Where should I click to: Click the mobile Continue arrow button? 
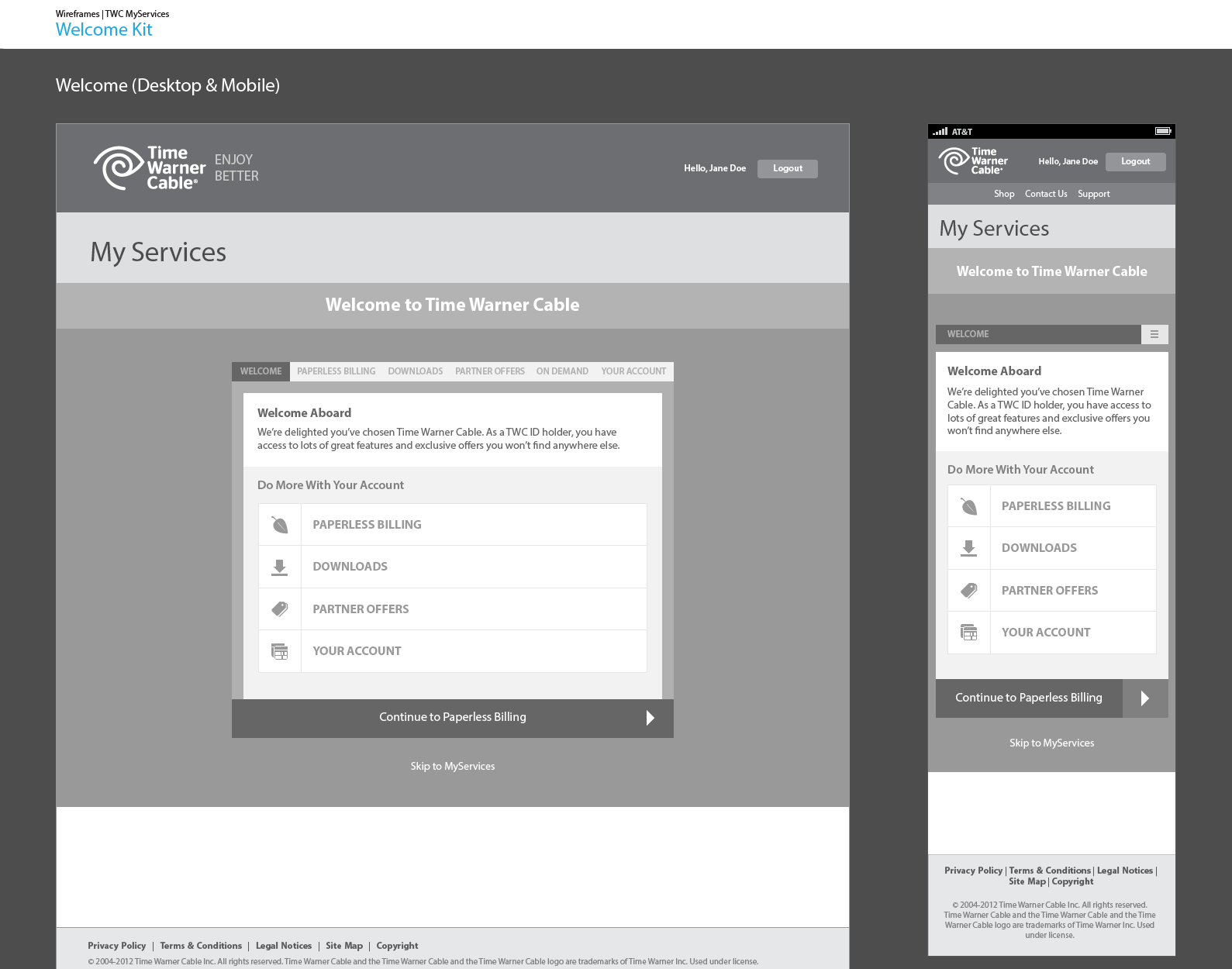pos(1145,698)
